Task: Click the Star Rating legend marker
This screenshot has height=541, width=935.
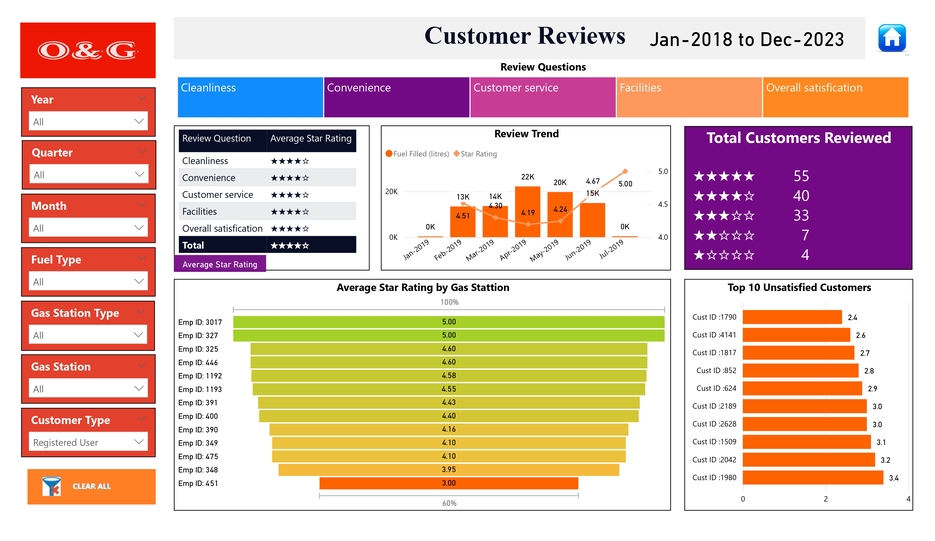Action: click(x=457, y=154)
